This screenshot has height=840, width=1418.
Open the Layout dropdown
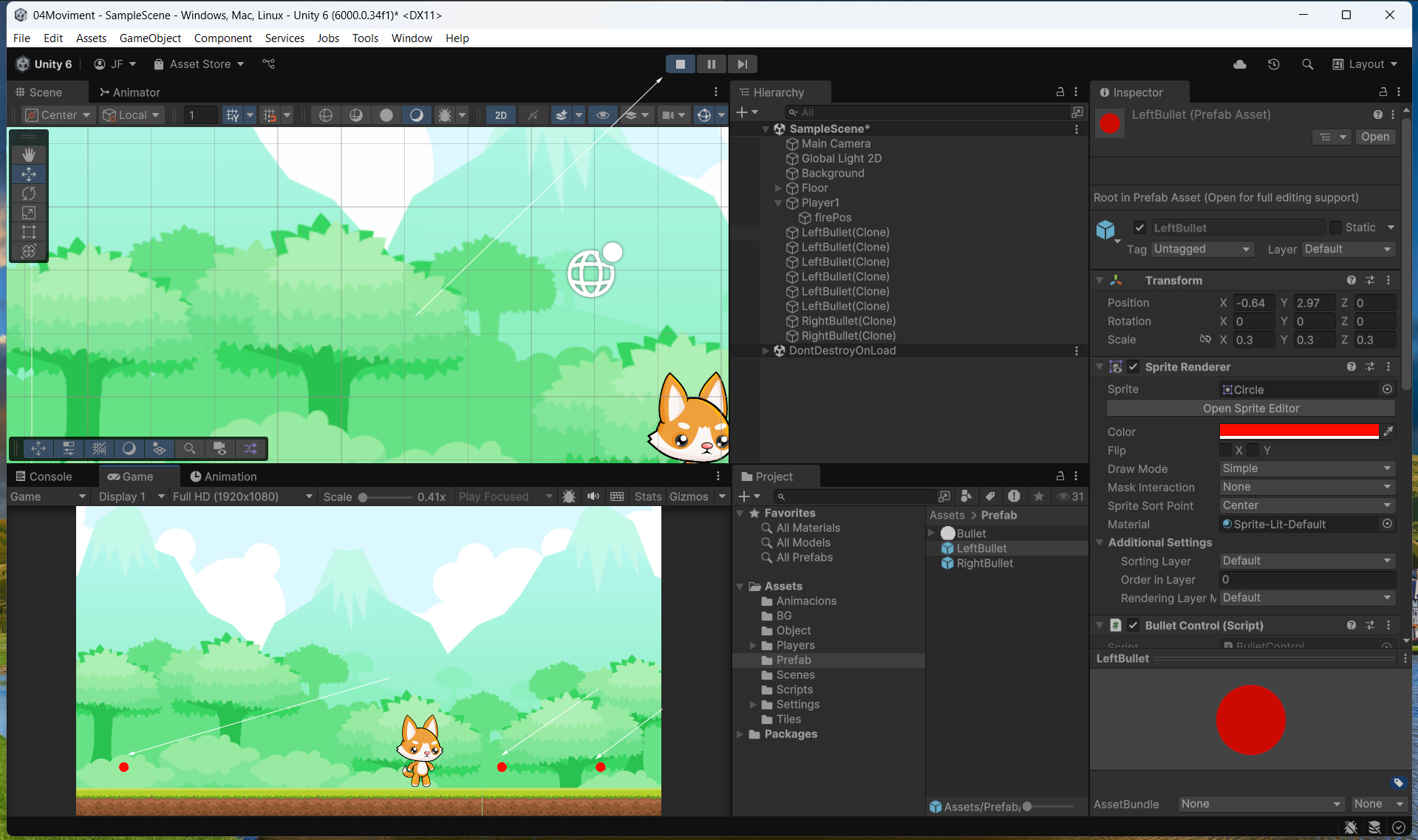1365,64
